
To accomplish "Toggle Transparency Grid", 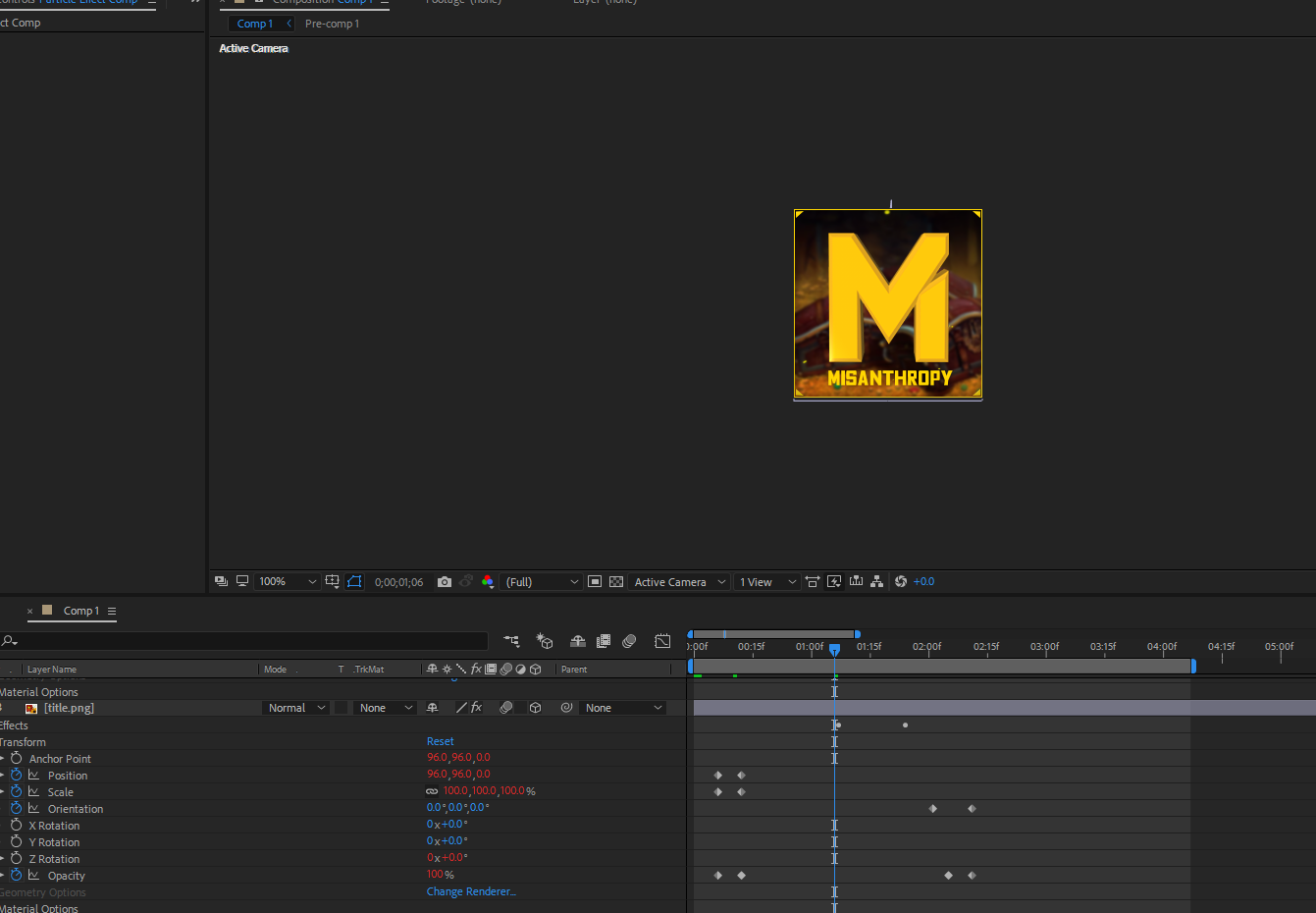I will coord(616,582).
